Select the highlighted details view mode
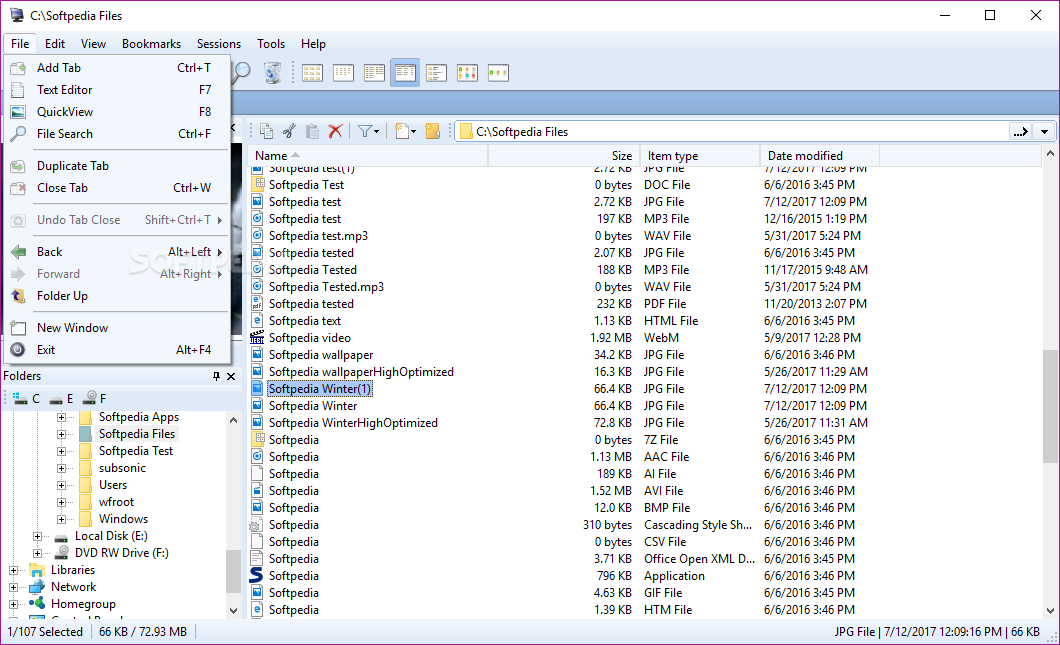This screenshot has height=645, width=1060. [405, 72]
